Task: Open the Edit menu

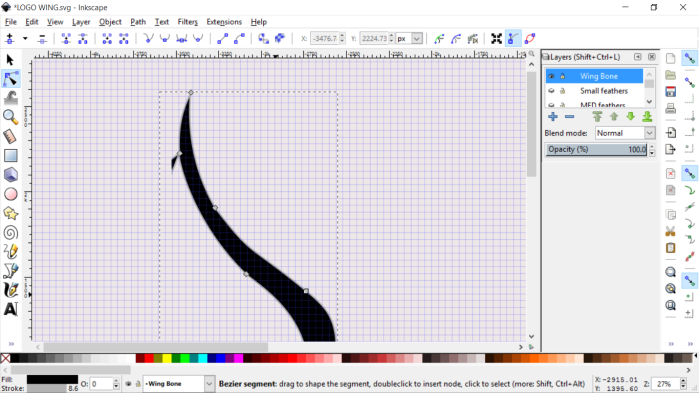Action: [31, 22]
